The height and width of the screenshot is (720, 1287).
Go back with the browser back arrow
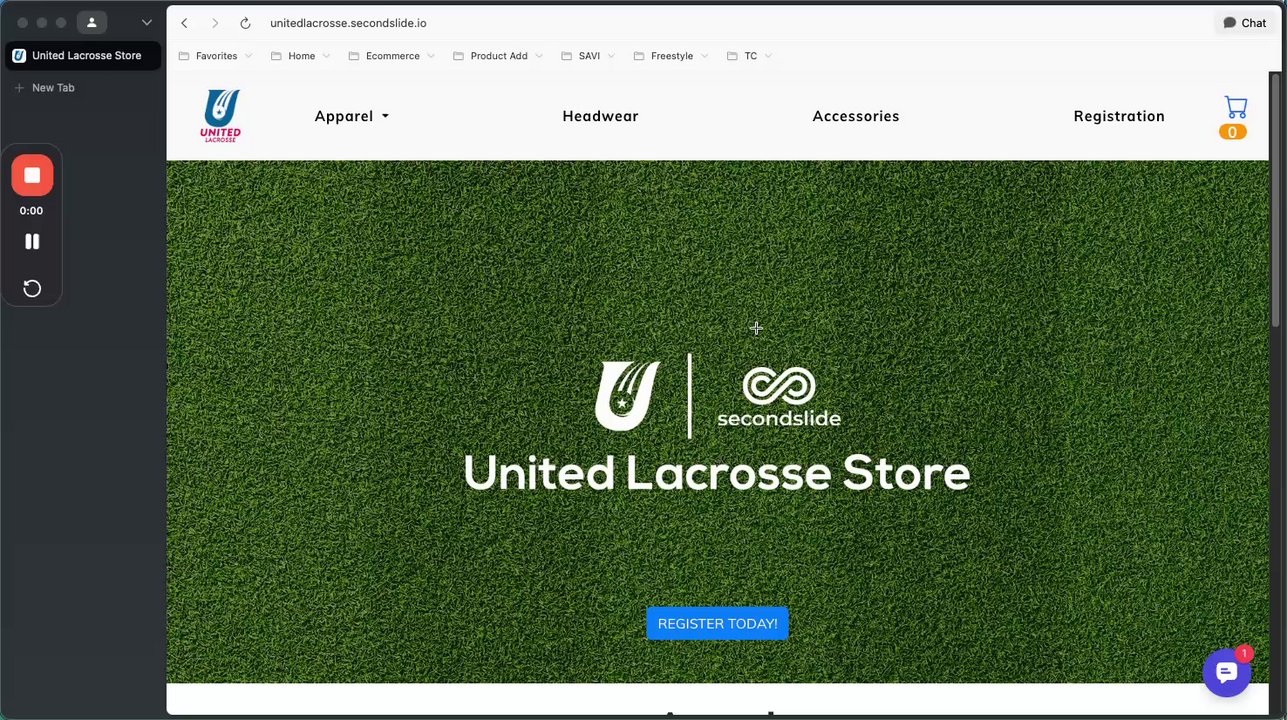(184, 23)
